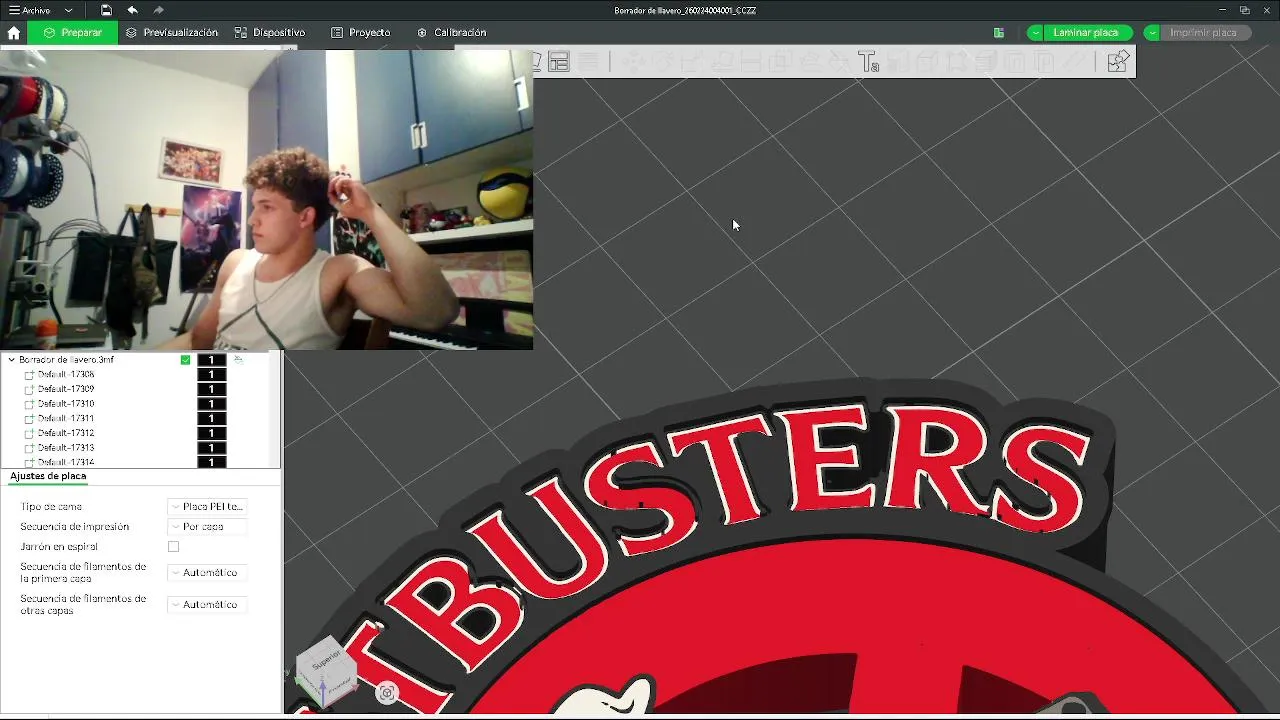Open the Assembly view puzzle icon
This screenshot has height=720, width=1280.
pyautogui.click(x=1118, y=62)
